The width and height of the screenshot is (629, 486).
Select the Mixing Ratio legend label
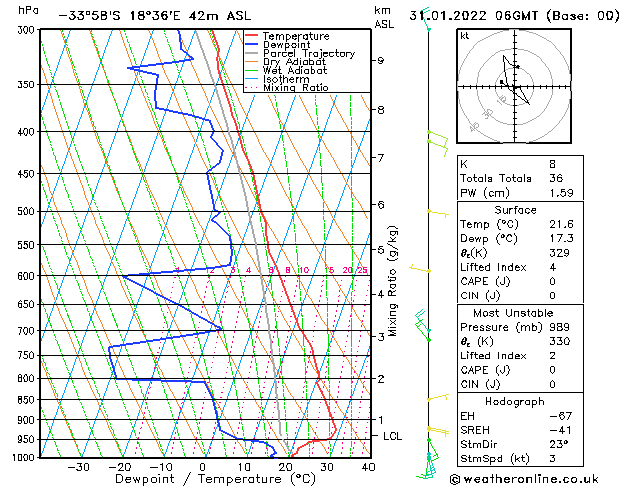296,87
